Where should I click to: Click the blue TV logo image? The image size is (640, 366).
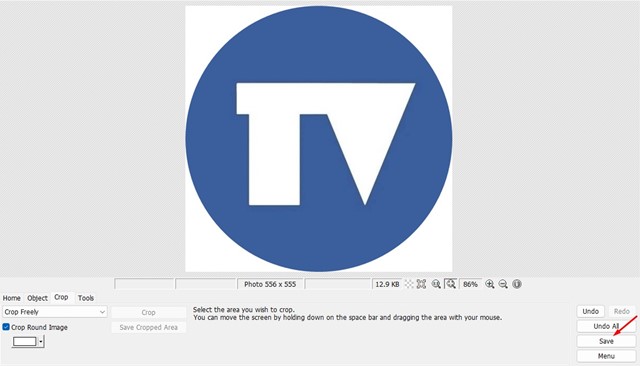click(319, 138)
